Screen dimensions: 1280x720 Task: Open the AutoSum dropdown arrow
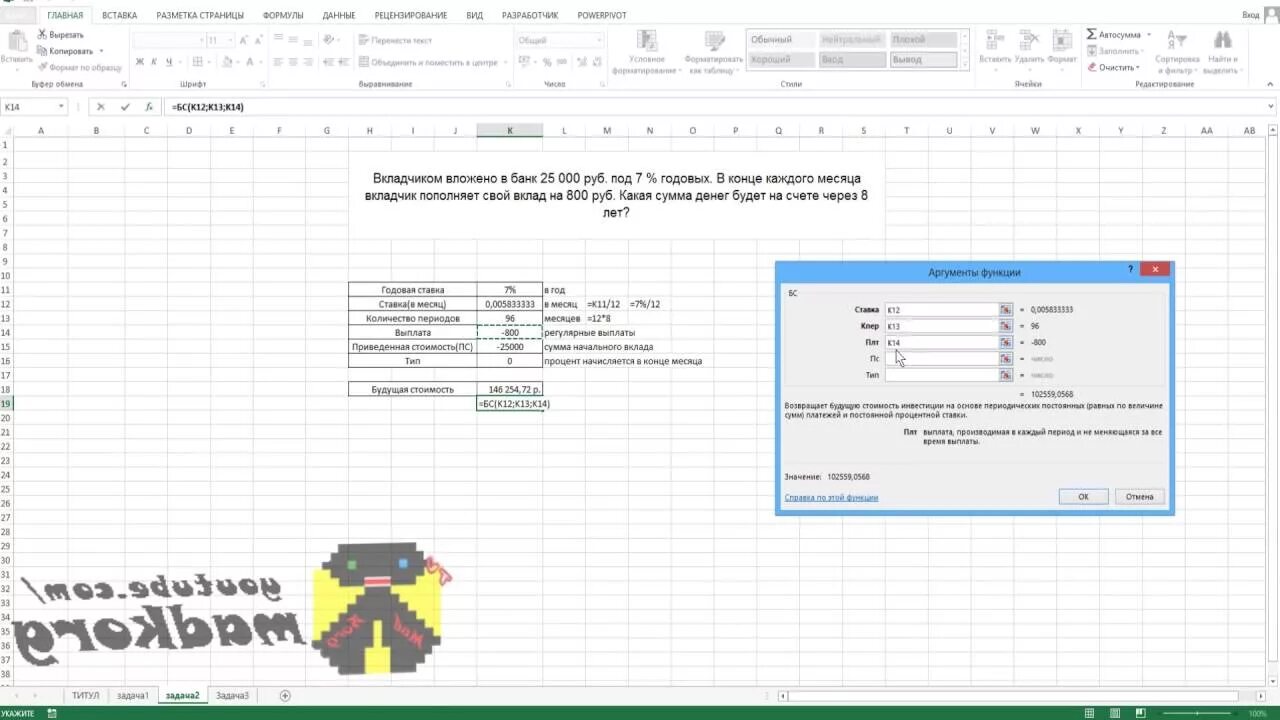[x=1149, y=35]
